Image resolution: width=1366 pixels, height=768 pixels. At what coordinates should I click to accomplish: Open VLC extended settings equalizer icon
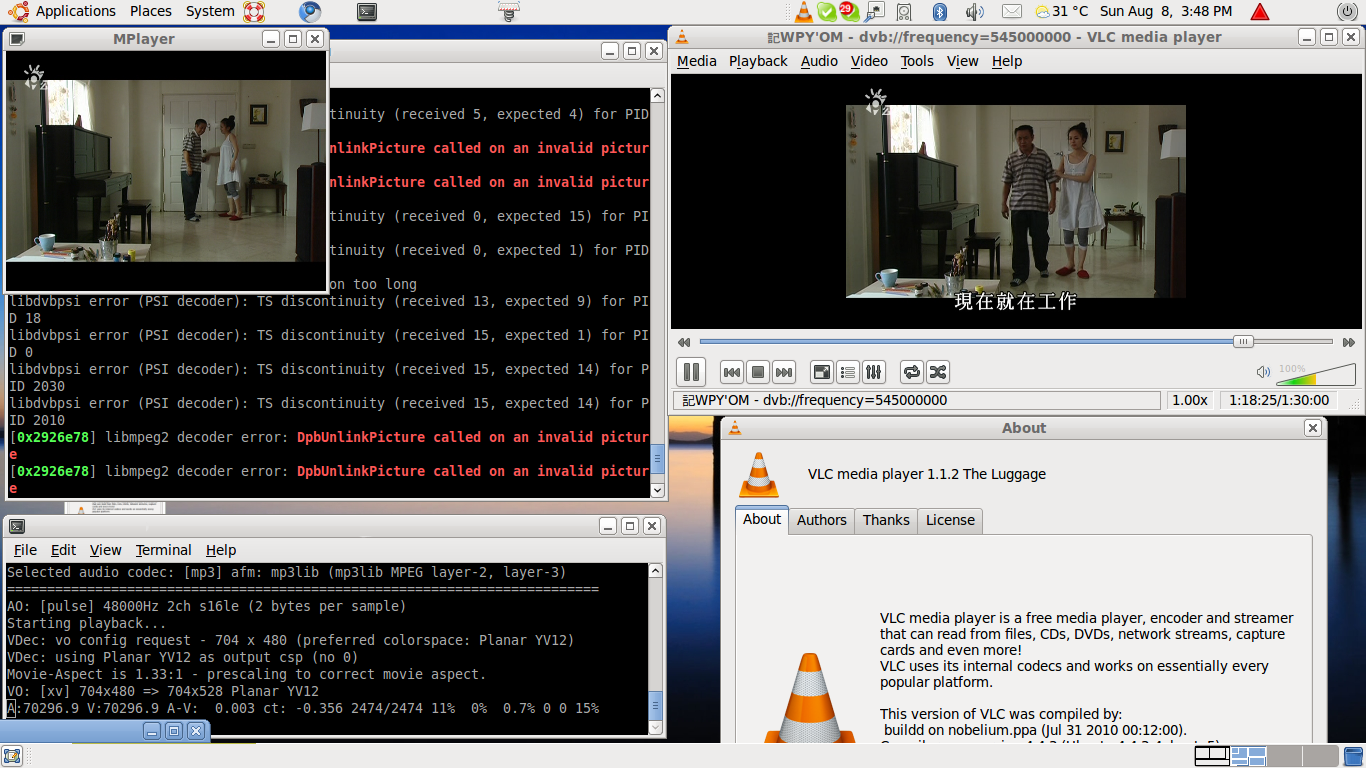[x=874, y=372]
